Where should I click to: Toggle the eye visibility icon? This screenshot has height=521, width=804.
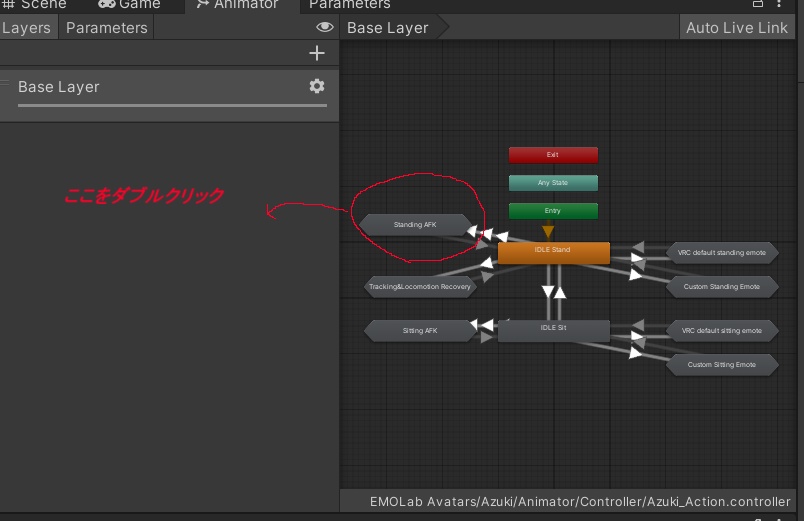[x=325, y=27]
